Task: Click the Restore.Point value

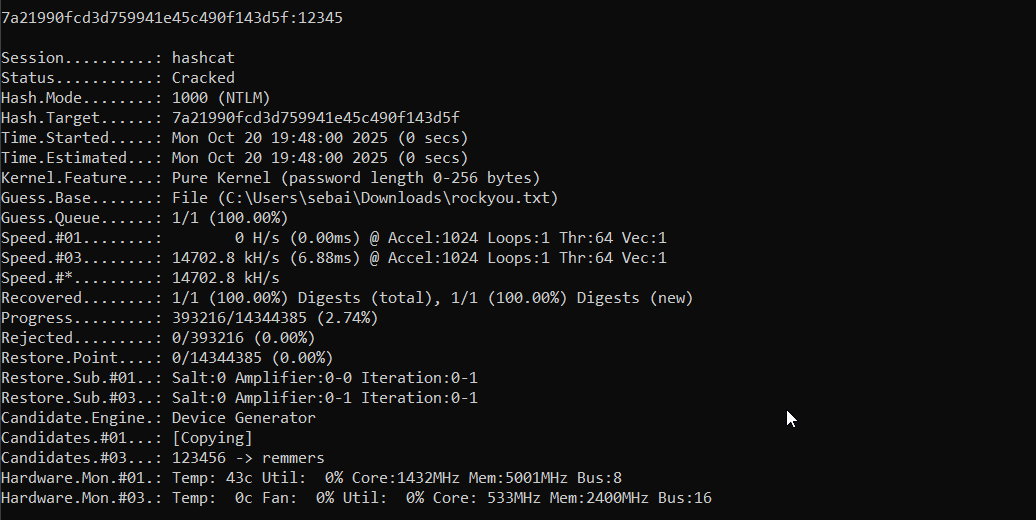Action: click(252, 357)
